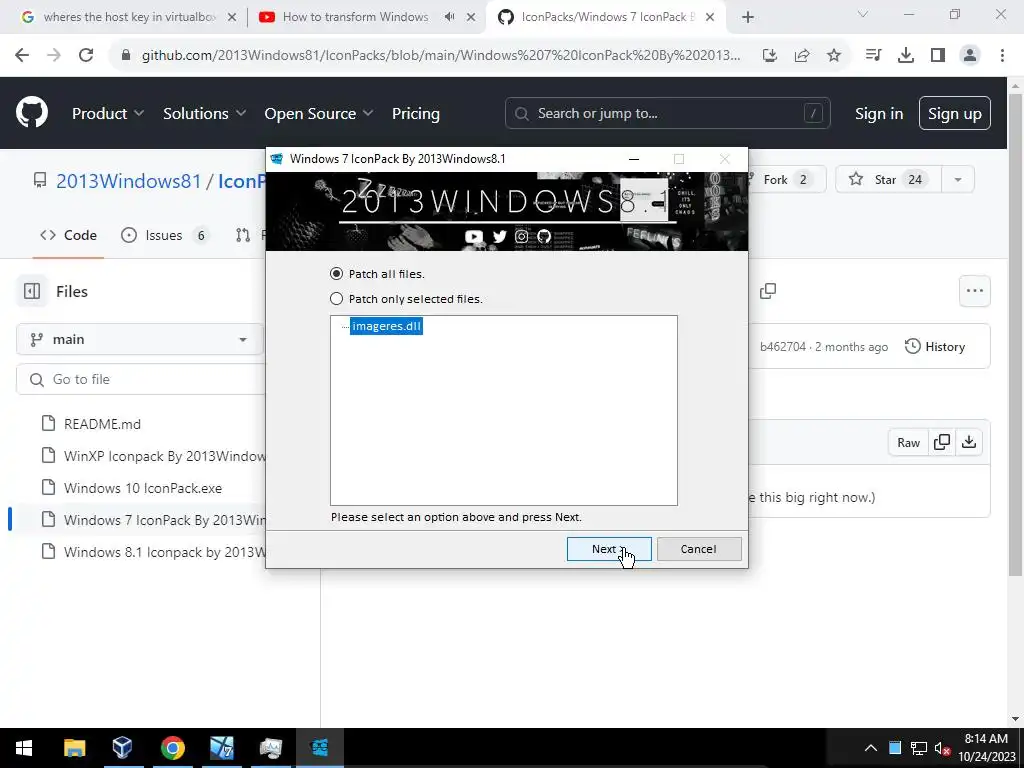The image size is (1024, 768).
Task: Click volume icon in system tray
Action: pyautogui.click(x=942, y=748)
